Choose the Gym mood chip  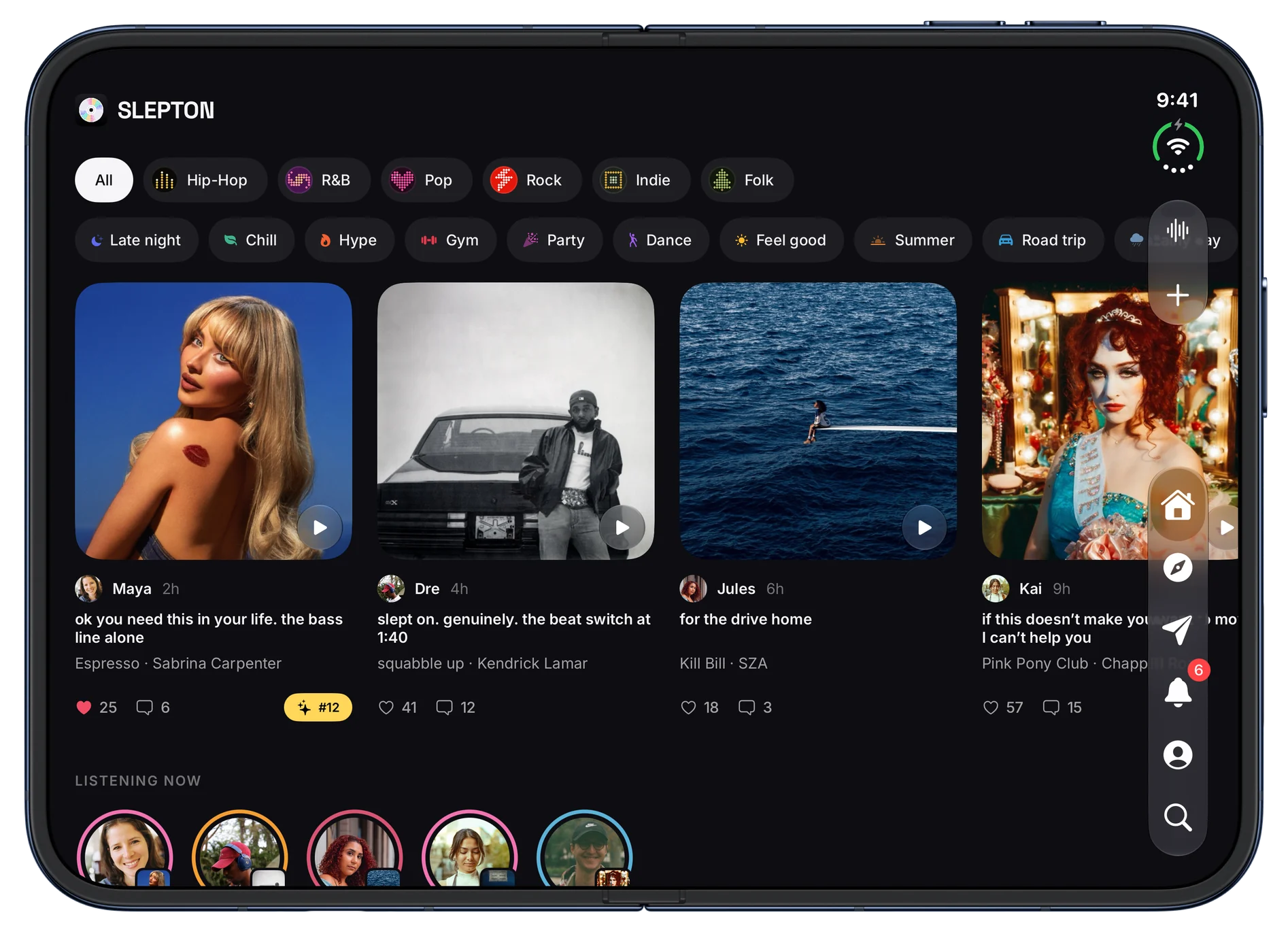click(450, 240)
